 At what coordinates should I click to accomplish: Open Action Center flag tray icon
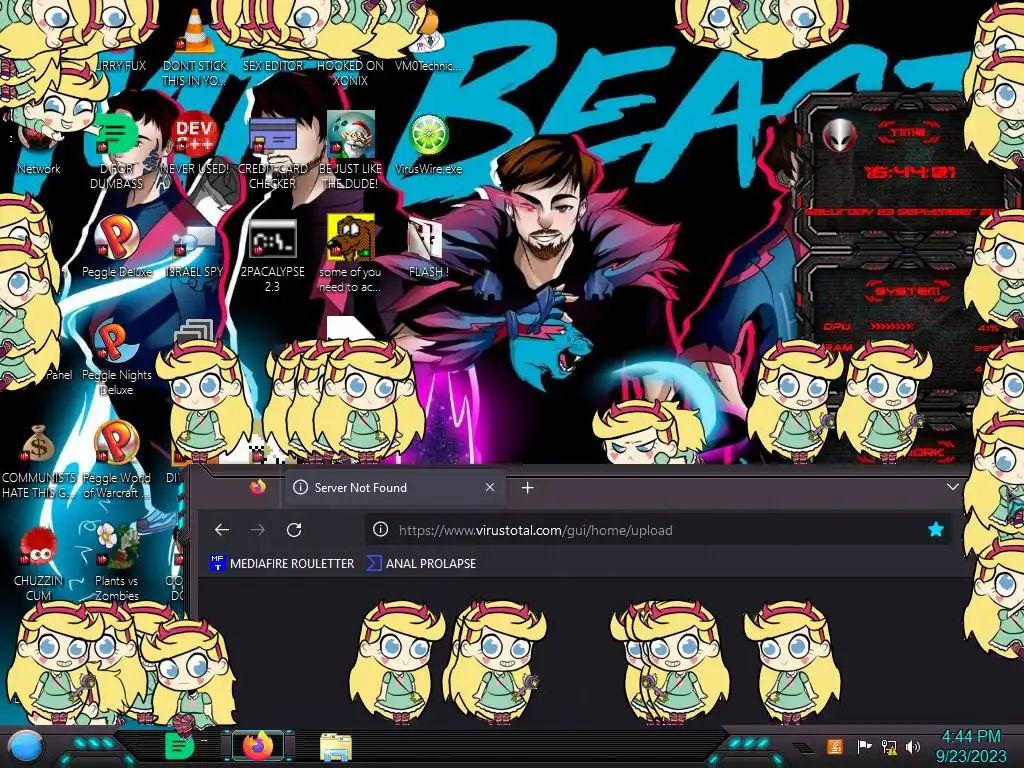coord(865,746)
